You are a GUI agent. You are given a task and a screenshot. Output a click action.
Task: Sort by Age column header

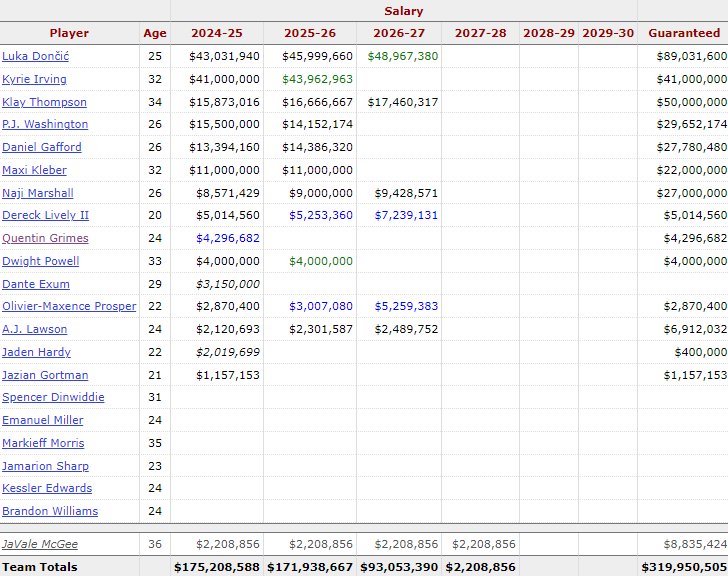155,33
